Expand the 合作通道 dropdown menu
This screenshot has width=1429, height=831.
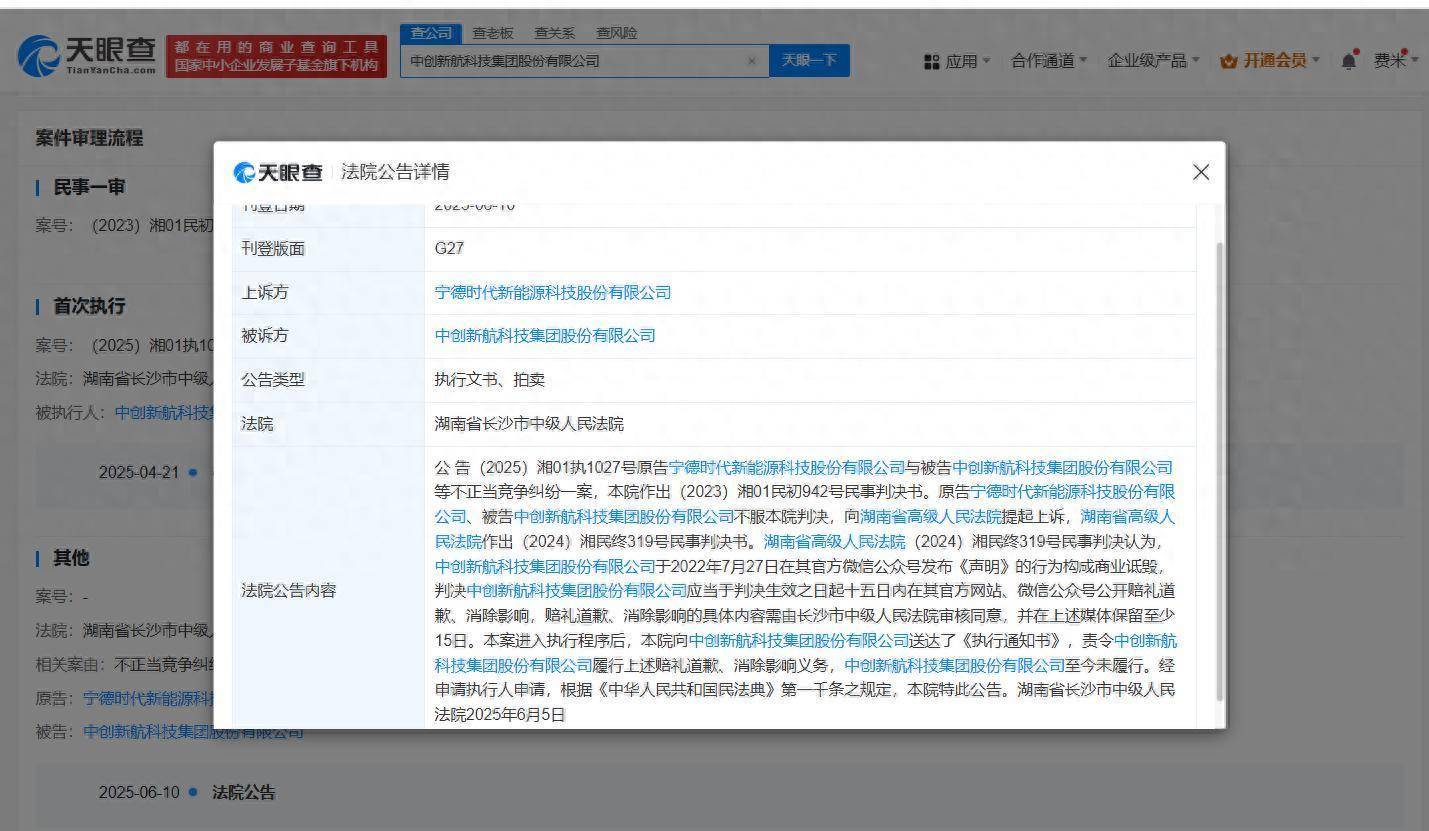[1050, 61]
